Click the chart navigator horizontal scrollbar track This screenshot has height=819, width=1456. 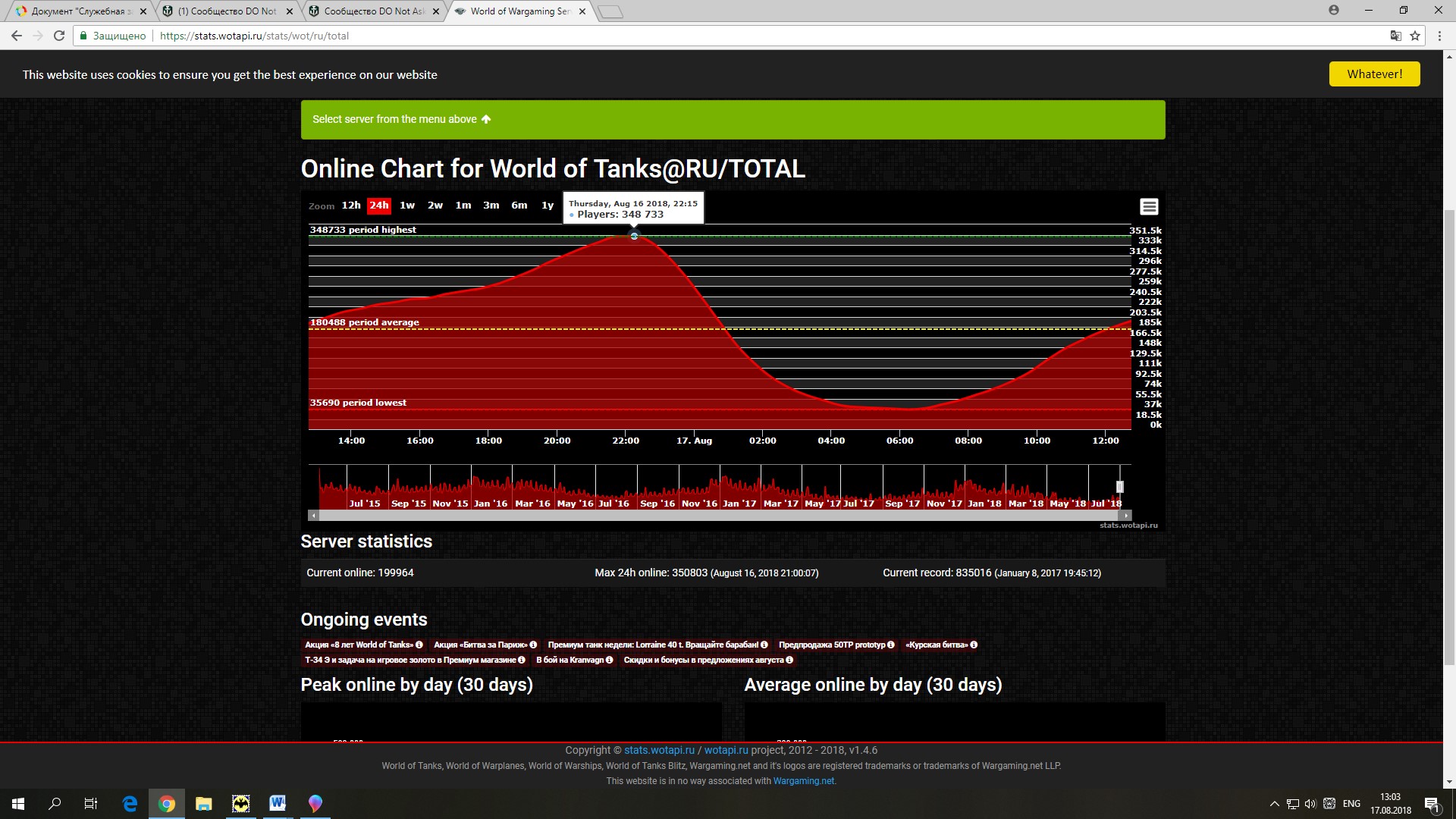720,515
